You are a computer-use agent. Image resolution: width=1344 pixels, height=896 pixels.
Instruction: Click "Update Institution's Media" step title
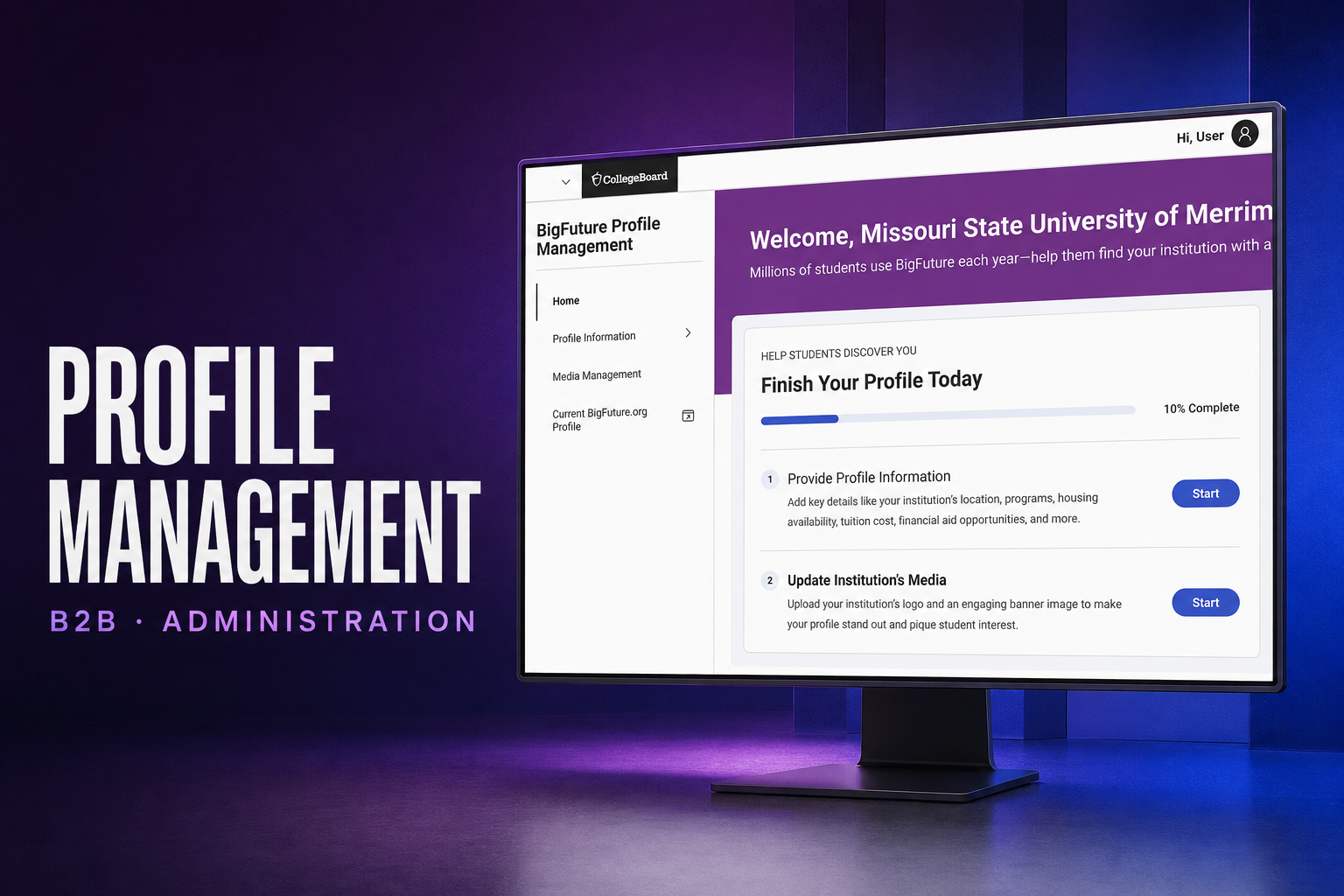(x=867, y=580)
